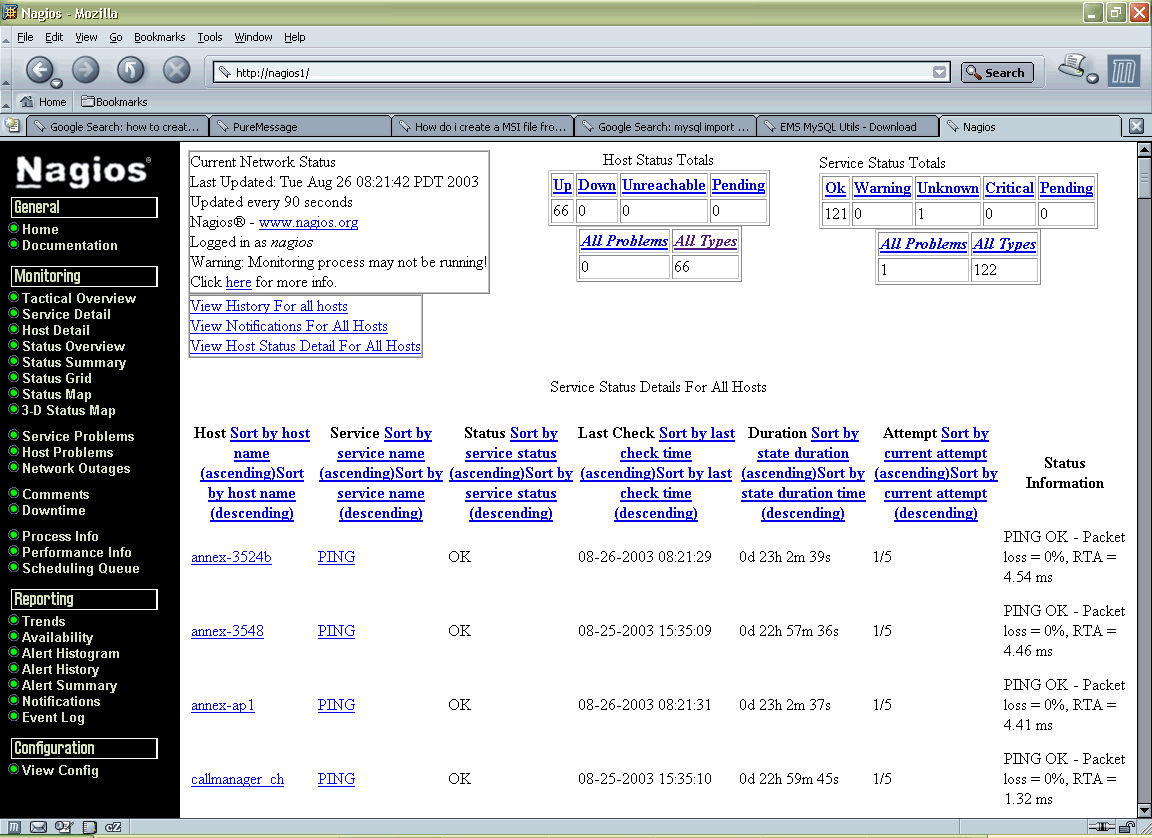Click the 'here' link for more info
Image resolution: width=1152 pixels, height=838 pixels.
(238, 283)
